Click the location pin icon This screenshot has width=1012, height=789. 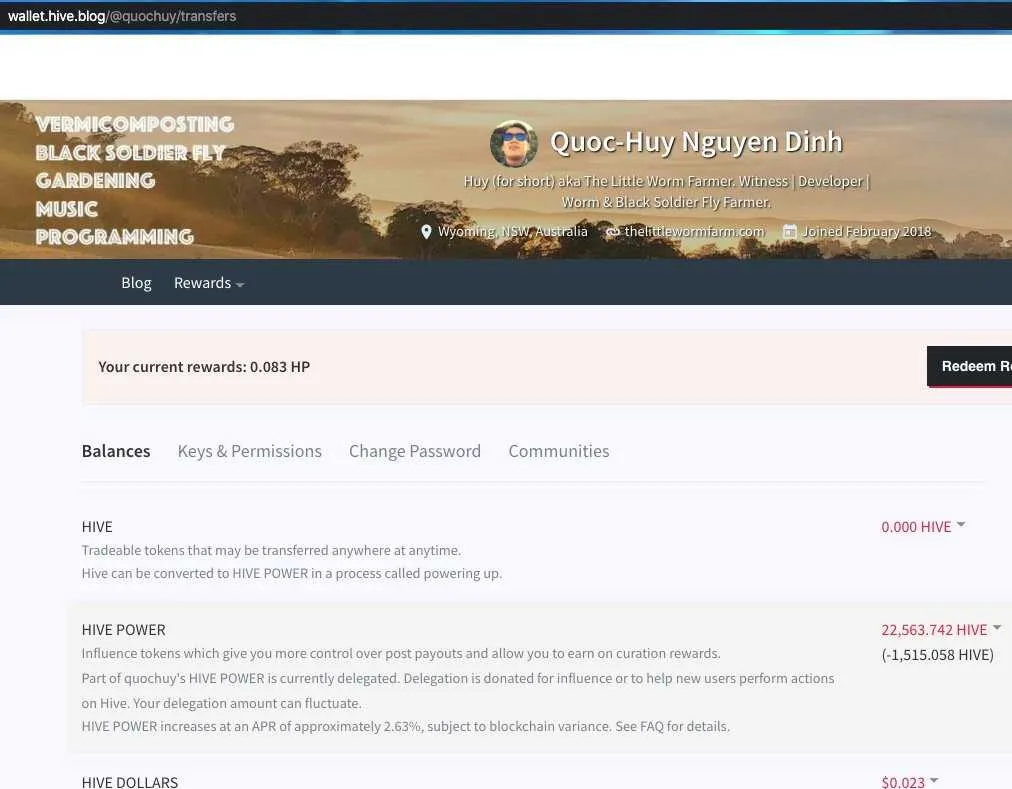coord(426,232)
